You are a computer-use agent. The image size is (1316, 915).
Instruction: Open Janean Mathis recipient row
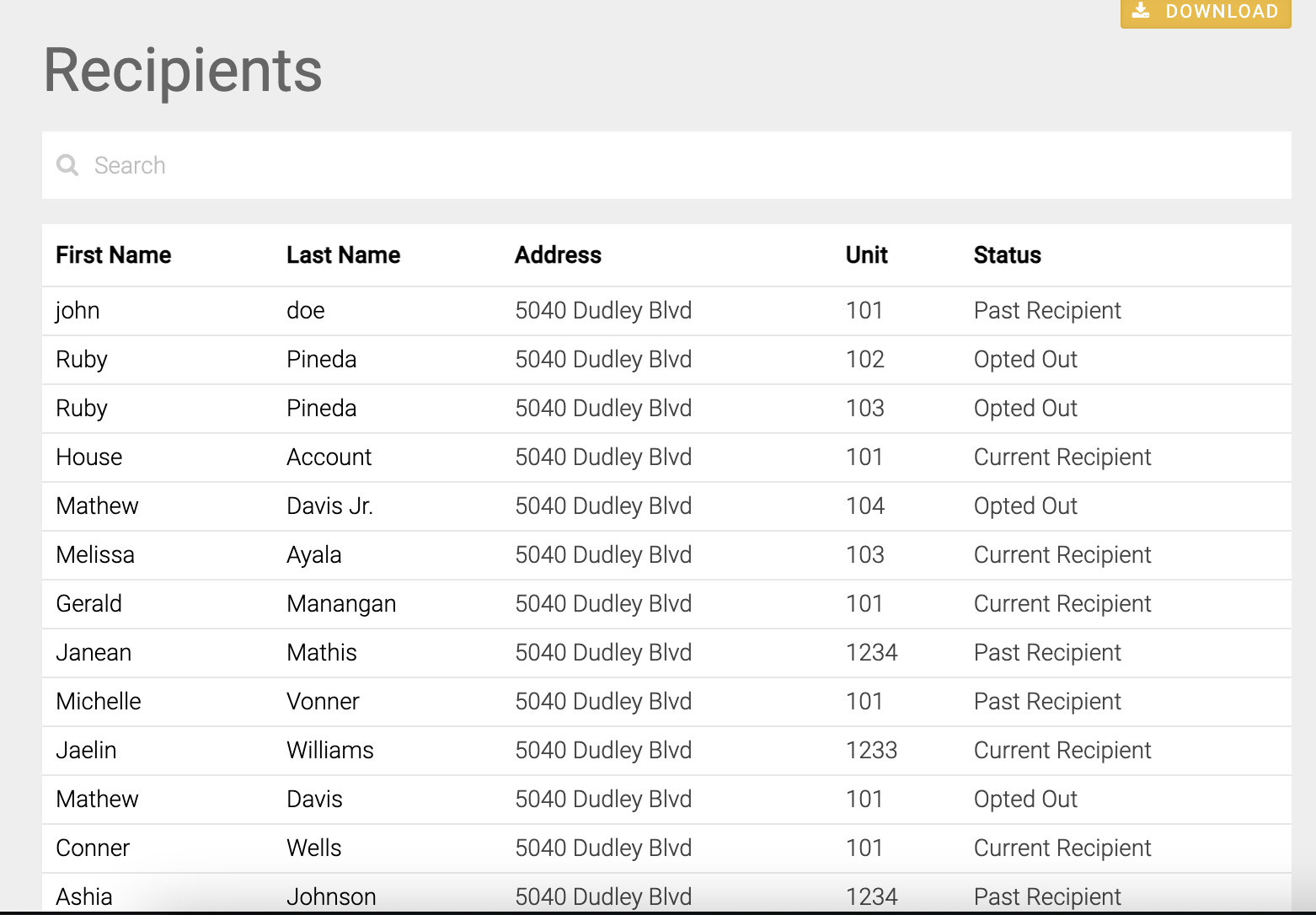point(666,653)
